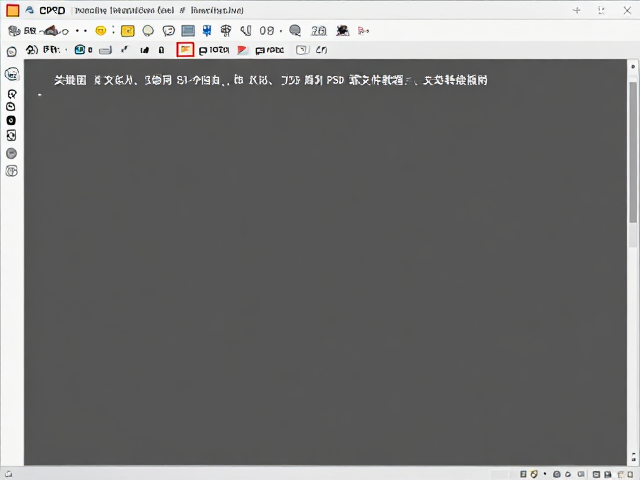Click the word PSD in the editor text
The width and height of the screenshot is (640, 480).
click(335, 80)
